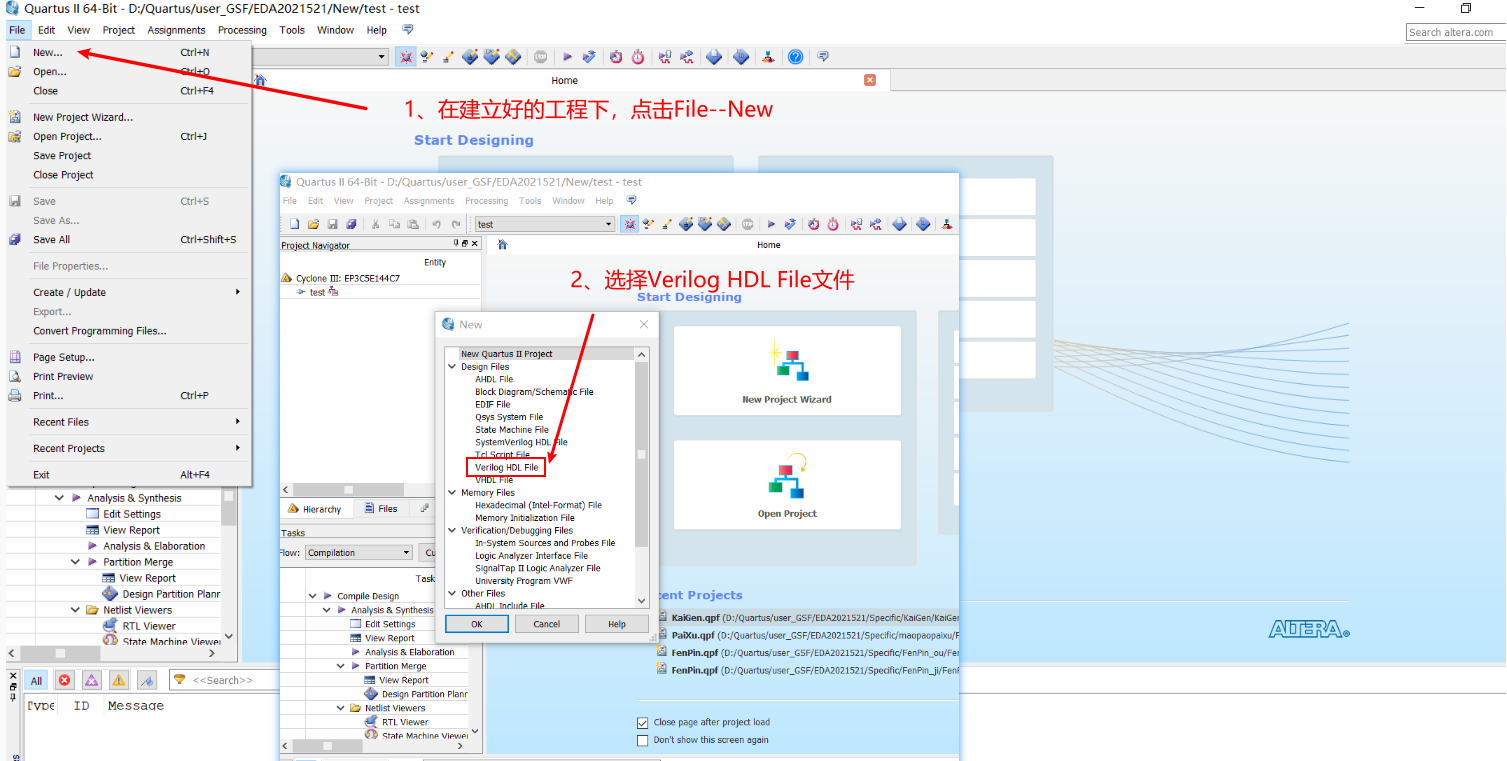The image size is (1507, 761).
Task: Open RTL Viewer in inner window Tasks panel
Action: (x=405, y=722)
